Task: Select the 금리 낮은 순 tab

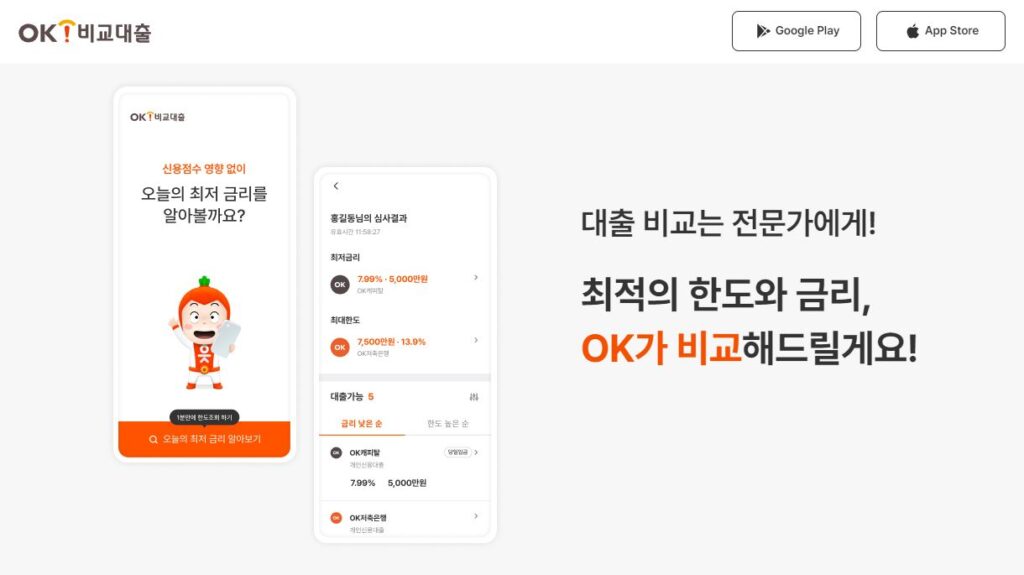Action: (x=362, y=423)
